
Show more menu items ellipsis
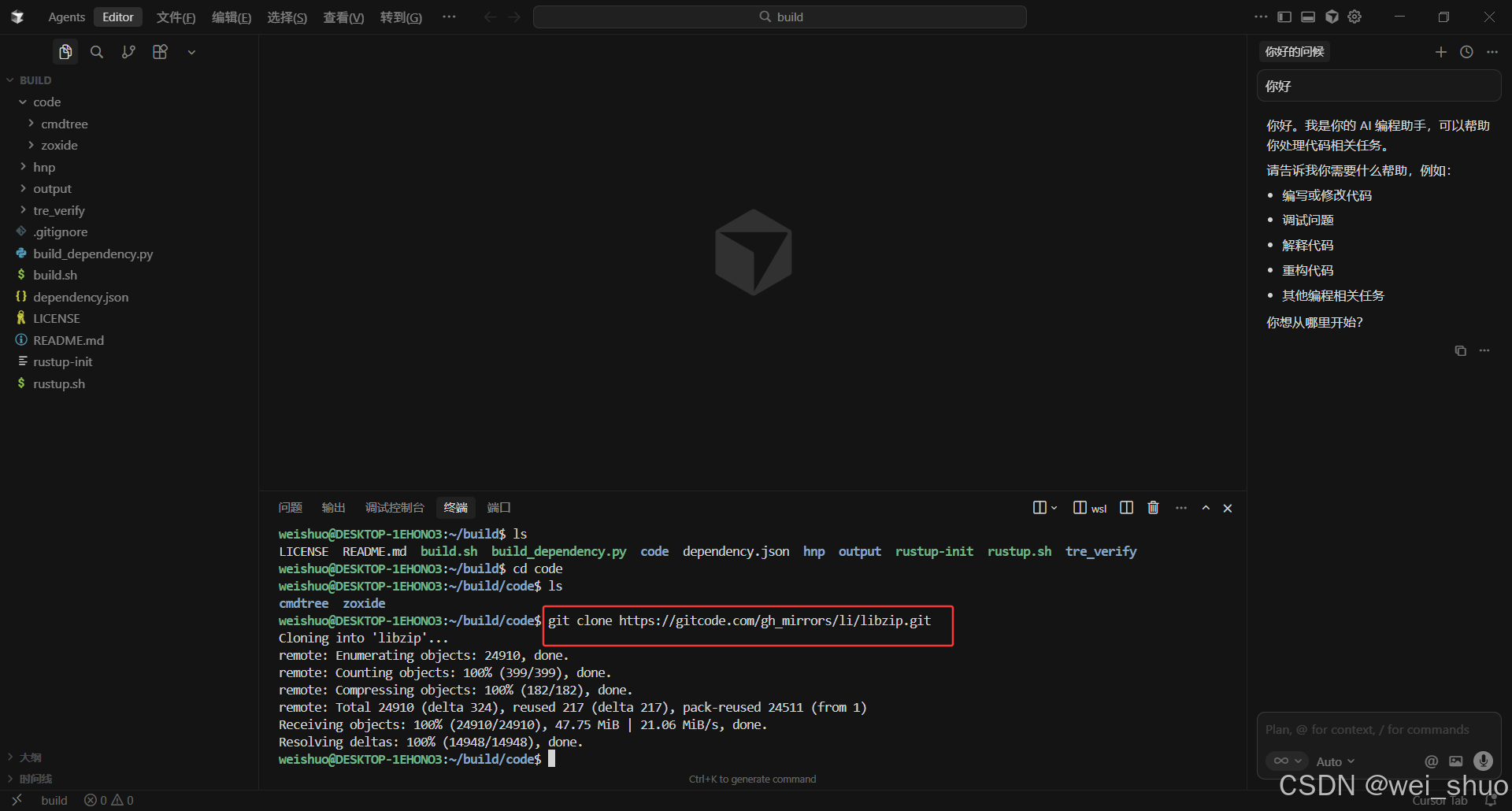(449, 17)
